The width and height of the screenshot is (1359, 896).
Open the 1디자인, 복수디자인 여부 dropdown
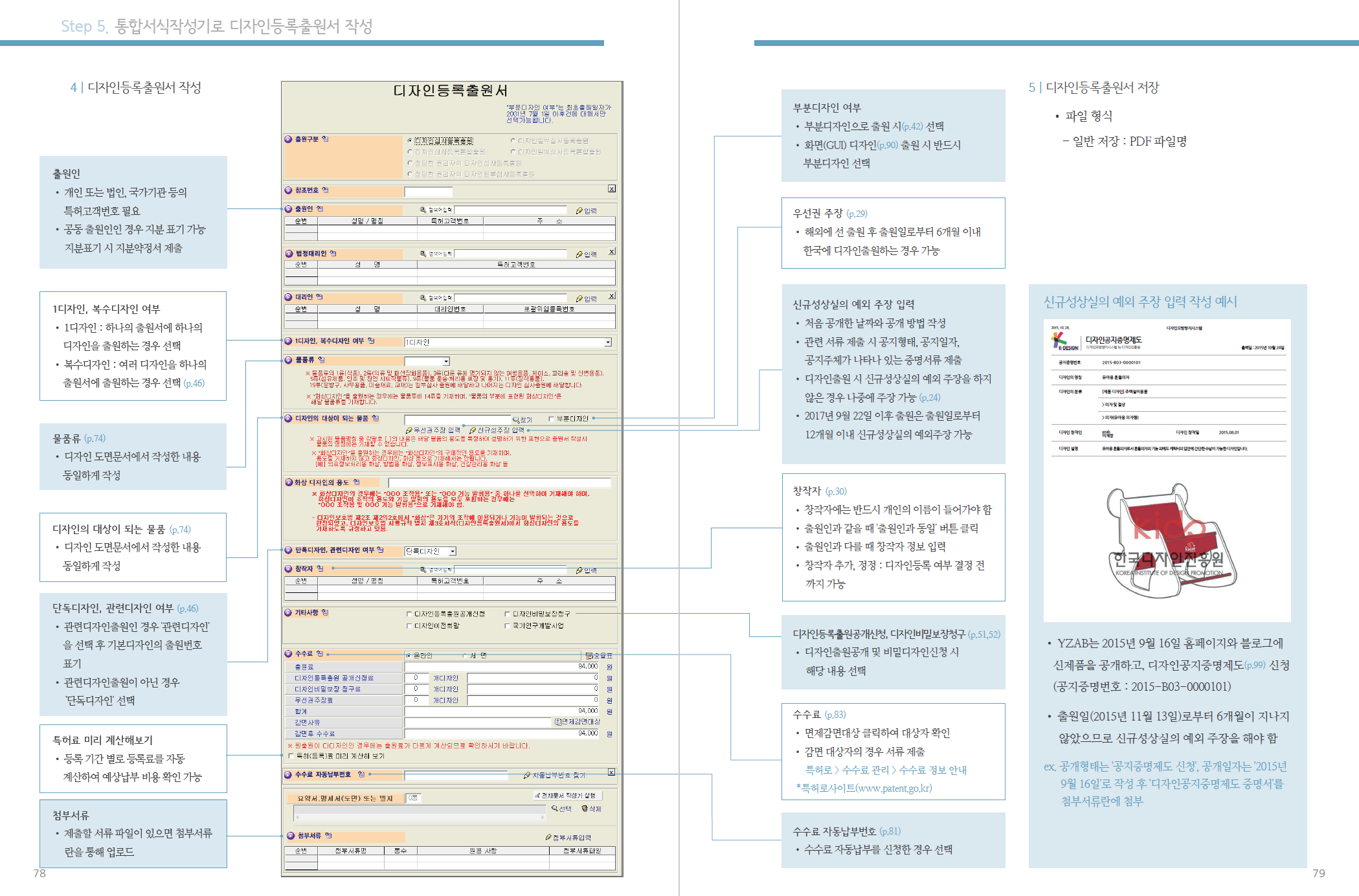607,342
